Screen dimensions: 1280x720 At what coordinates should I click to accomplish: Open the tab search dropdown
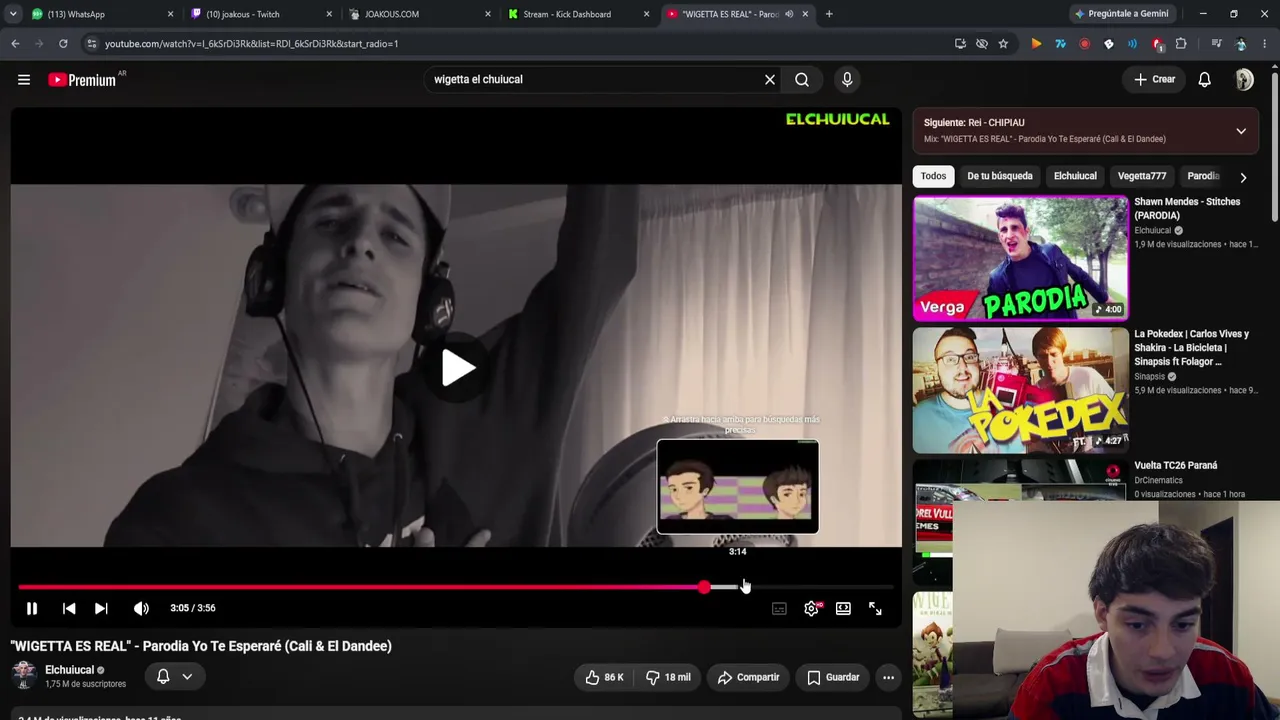click(13, 14)
